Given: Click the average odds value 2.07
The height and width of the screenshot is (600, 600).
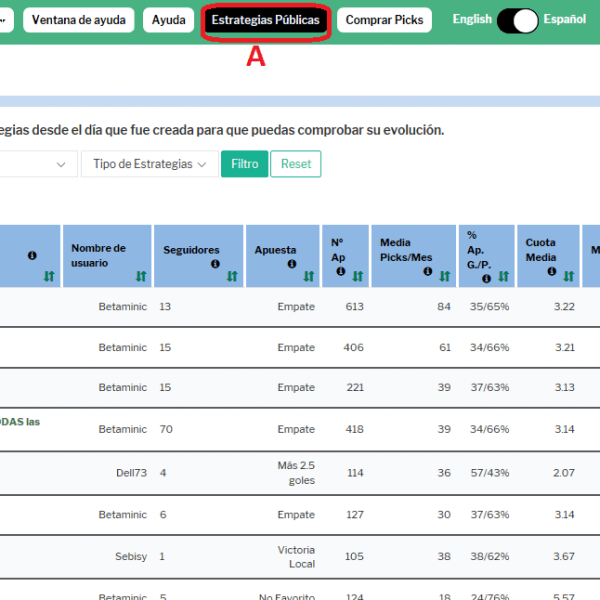Looking at the screenshot, I should pyautogui.click(x=564, y=473).
